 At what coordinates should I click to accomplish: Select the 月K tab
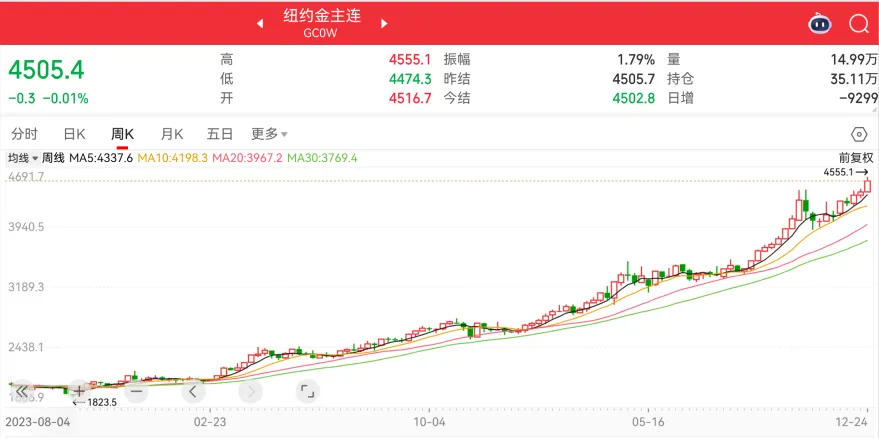point(172,134)
